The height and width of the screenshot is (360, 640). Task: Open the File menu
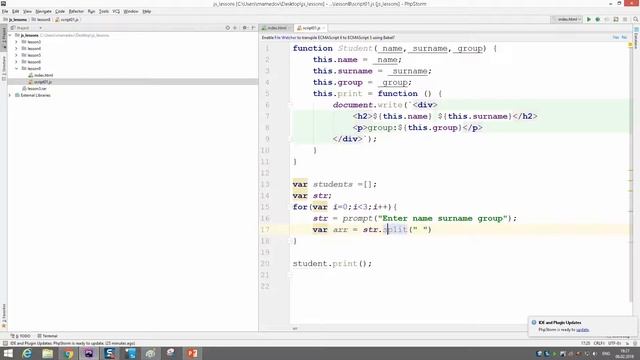click(5, 11)
